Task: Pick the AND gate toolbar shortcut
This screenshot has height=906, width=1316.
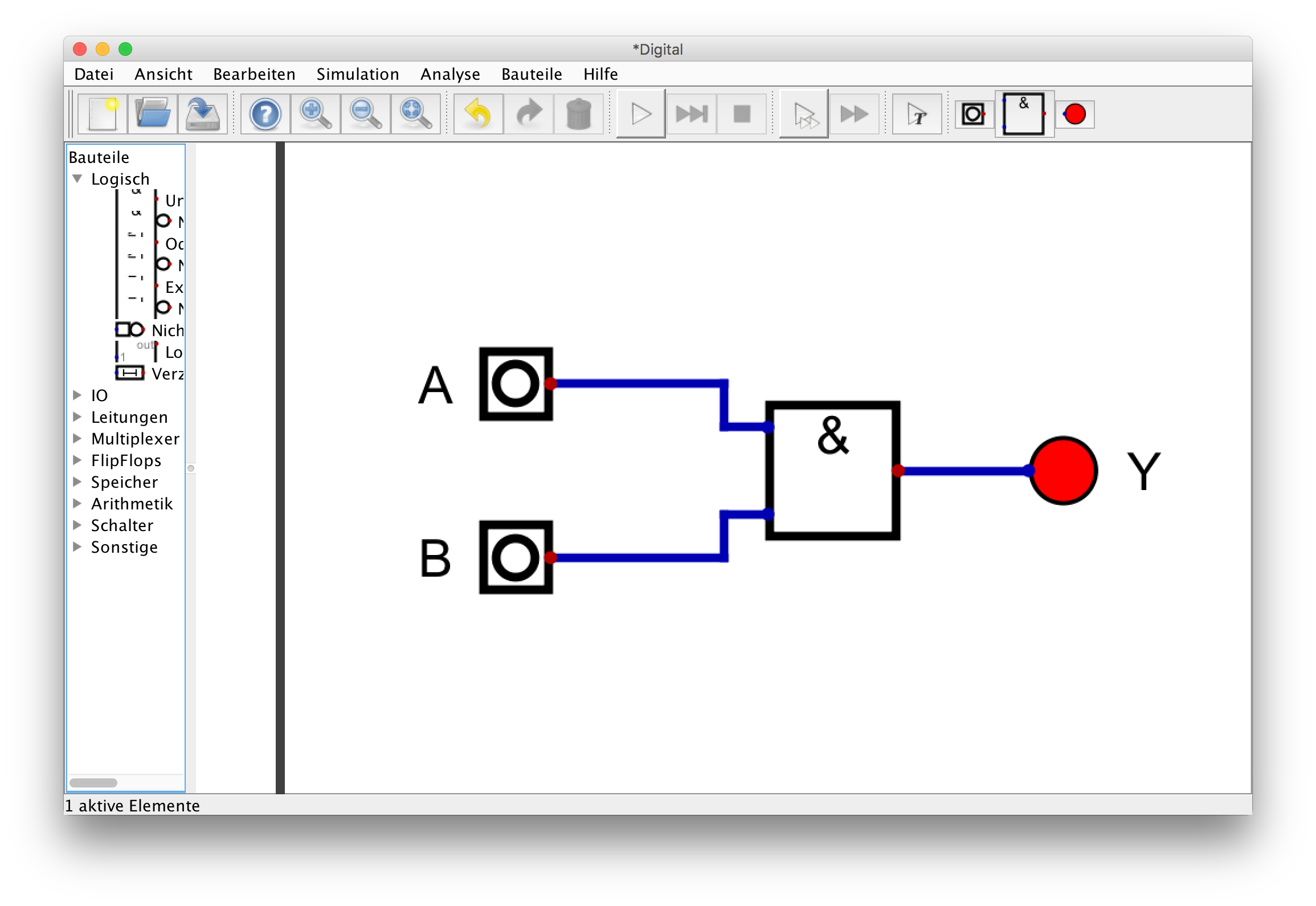Action: click(1024, 114)
